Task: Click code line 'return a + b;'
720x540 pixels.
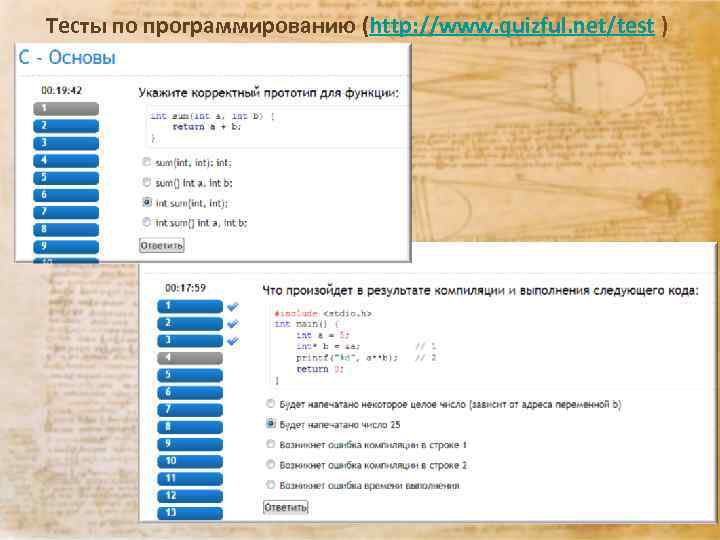Action: pyautogui.click(x=207, y=127)
